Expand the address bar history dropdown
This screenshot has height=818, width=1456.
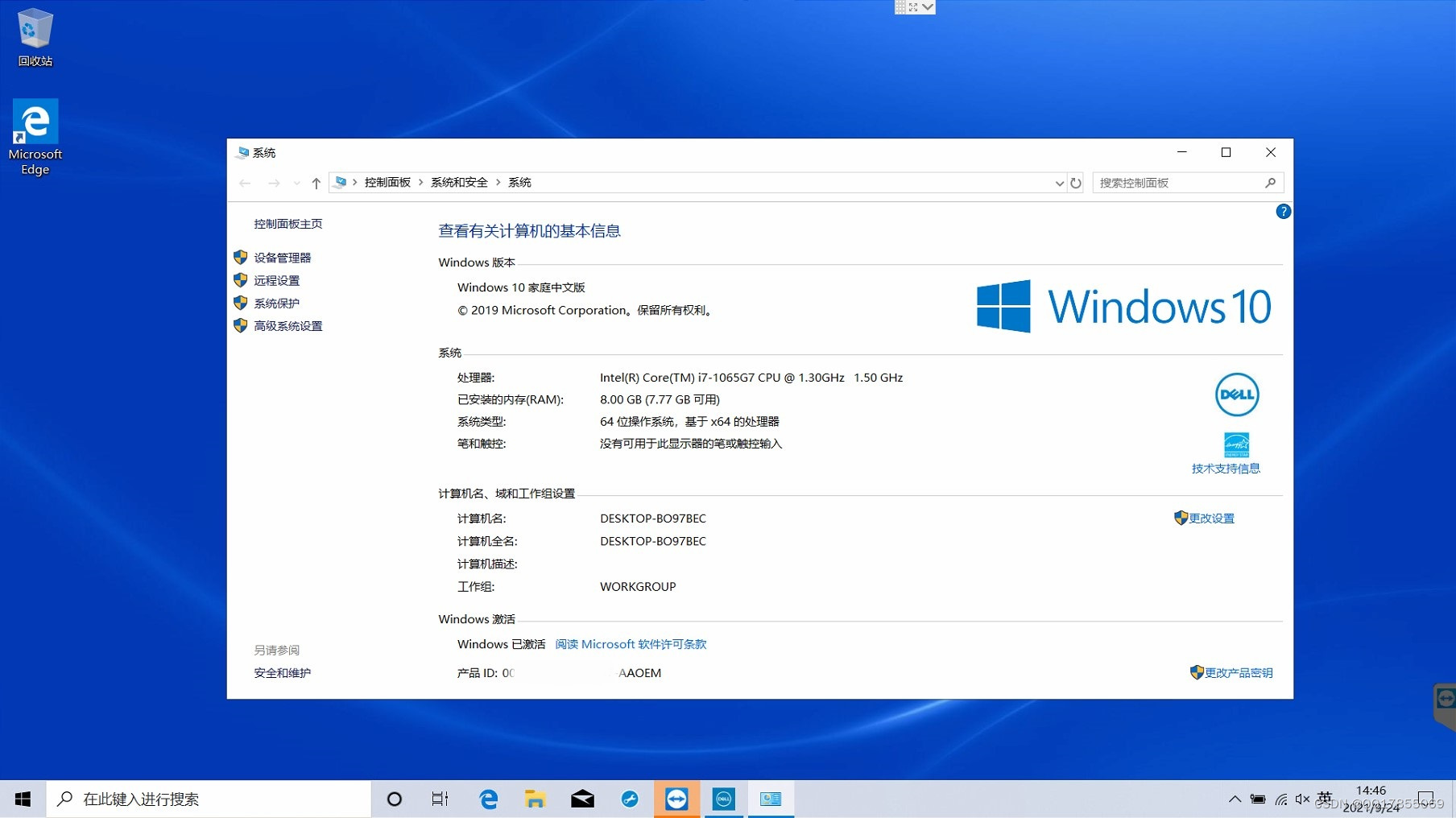tap(1059, 184)
